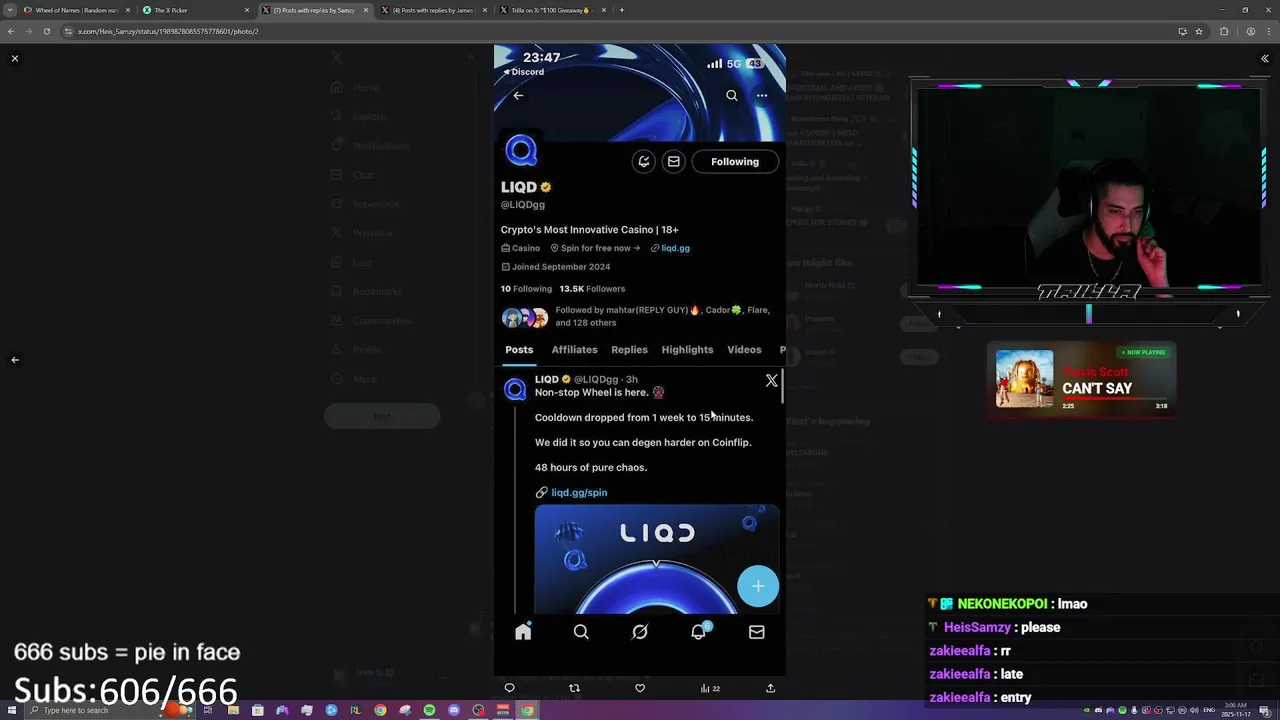This screenshot has width=1280, height=720.
Task: Tap the messages envelope in the bottom bar
Action: click(x=757, y=632)
